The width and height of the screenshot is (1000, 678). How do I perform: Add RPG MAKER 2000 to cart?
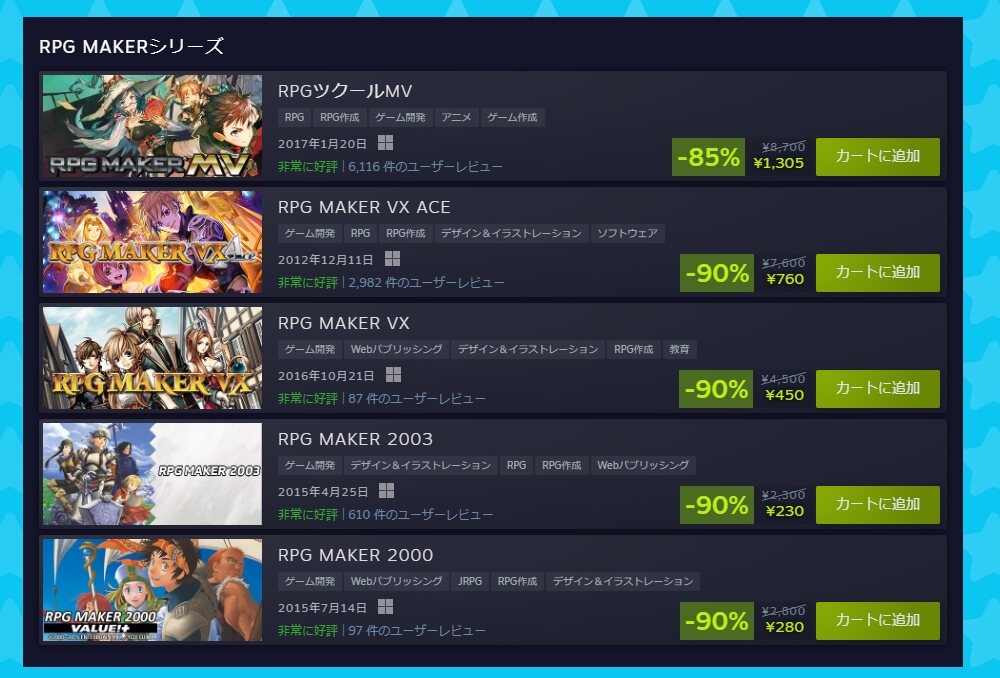pos(878,621)
